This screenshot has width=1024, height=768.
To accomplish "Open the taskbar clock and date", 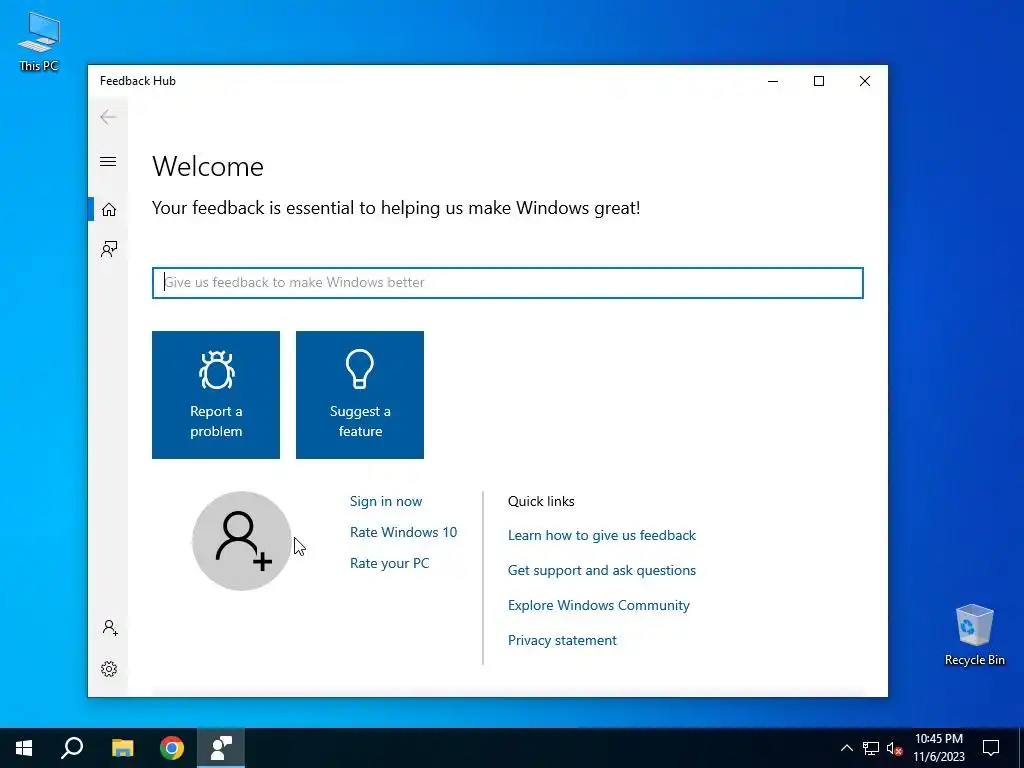I will tap(938, 748).
